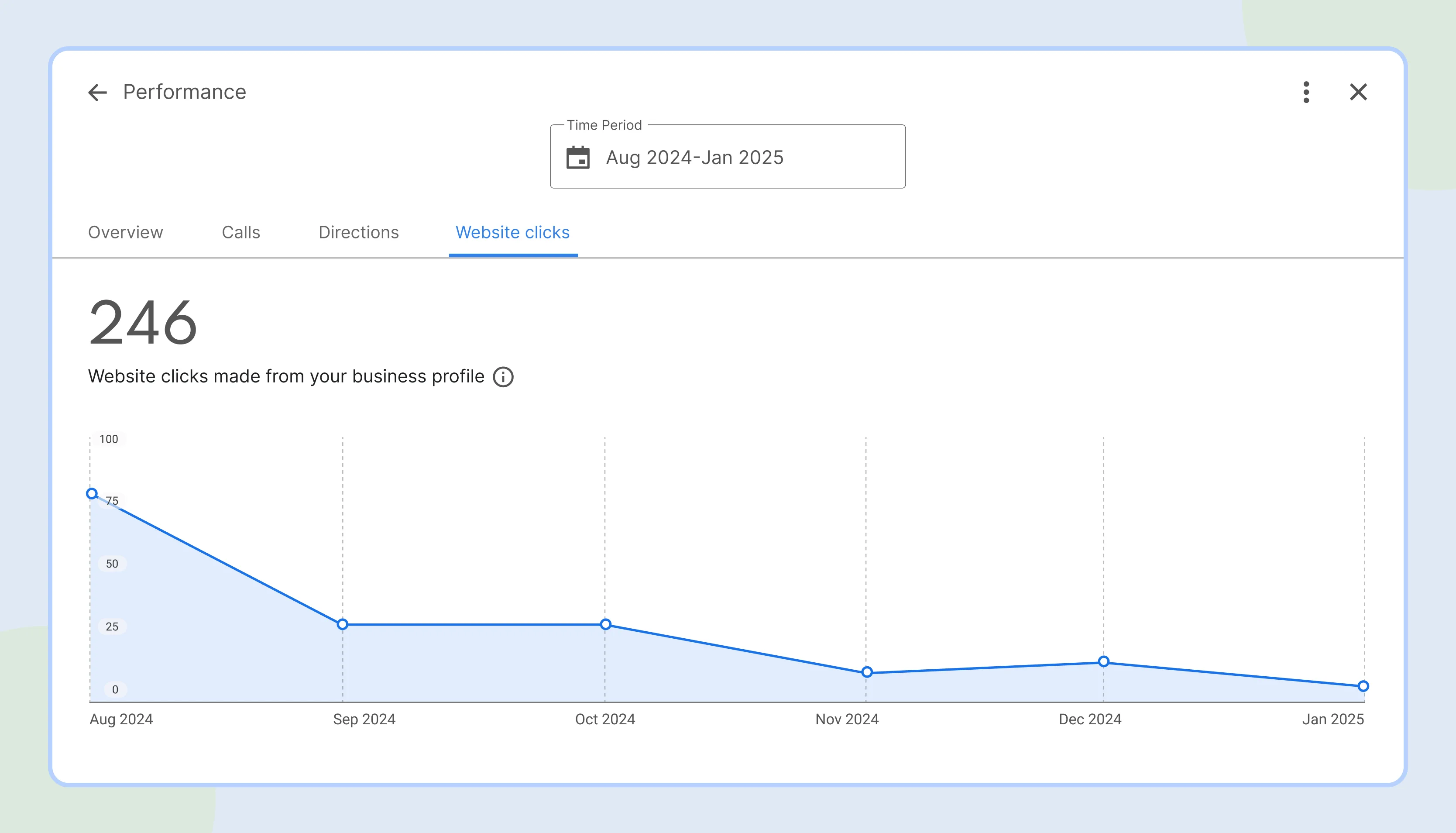Click the Aug 2024 x-axis label
Image resolution: width=1456 pixels, height=833 pixels.
[121, 719]
